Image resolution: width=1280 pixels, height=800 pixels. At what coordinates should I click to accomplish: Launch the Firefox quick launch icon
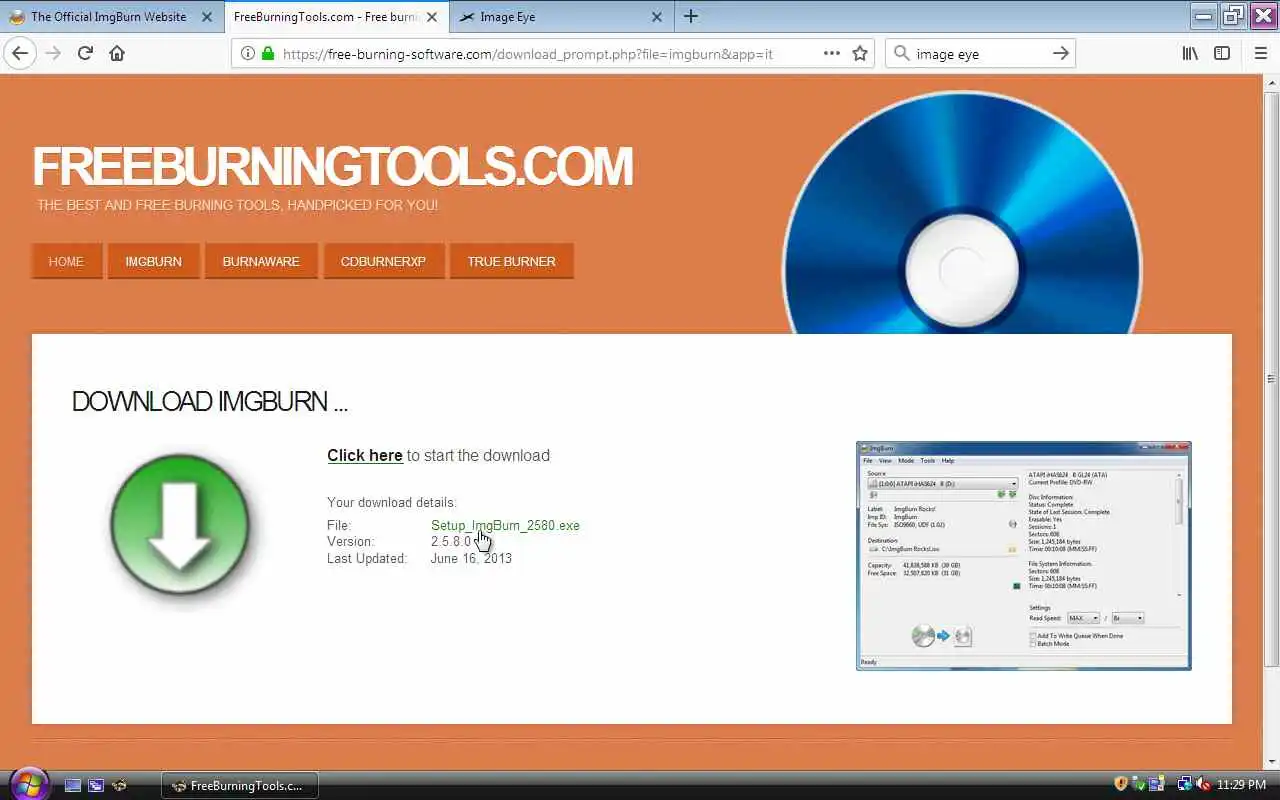click(120, 785)
